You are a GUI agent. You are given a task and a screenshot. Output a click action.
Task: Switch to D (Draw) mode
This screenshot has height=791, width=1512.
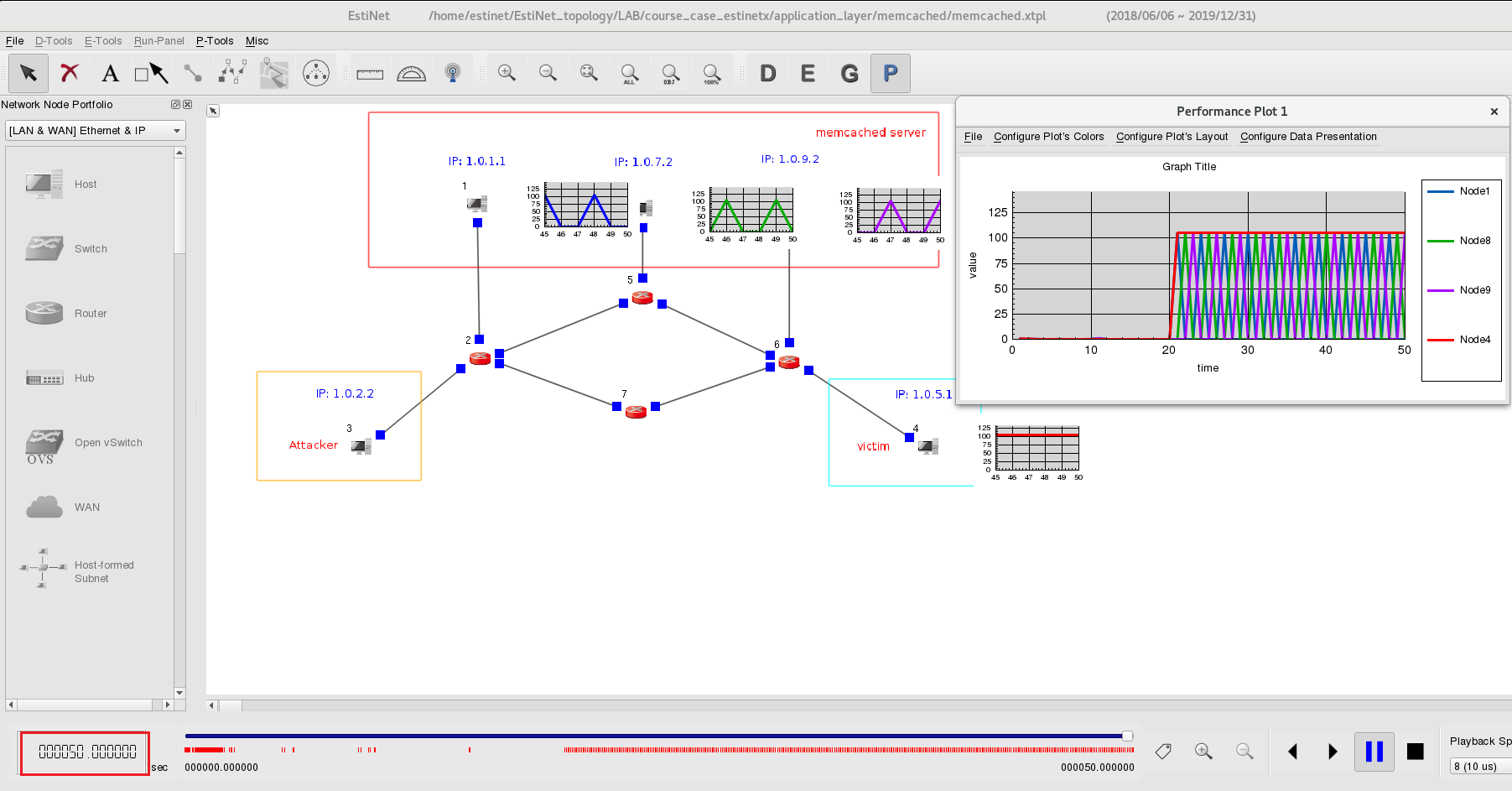(x=768, y=73)
